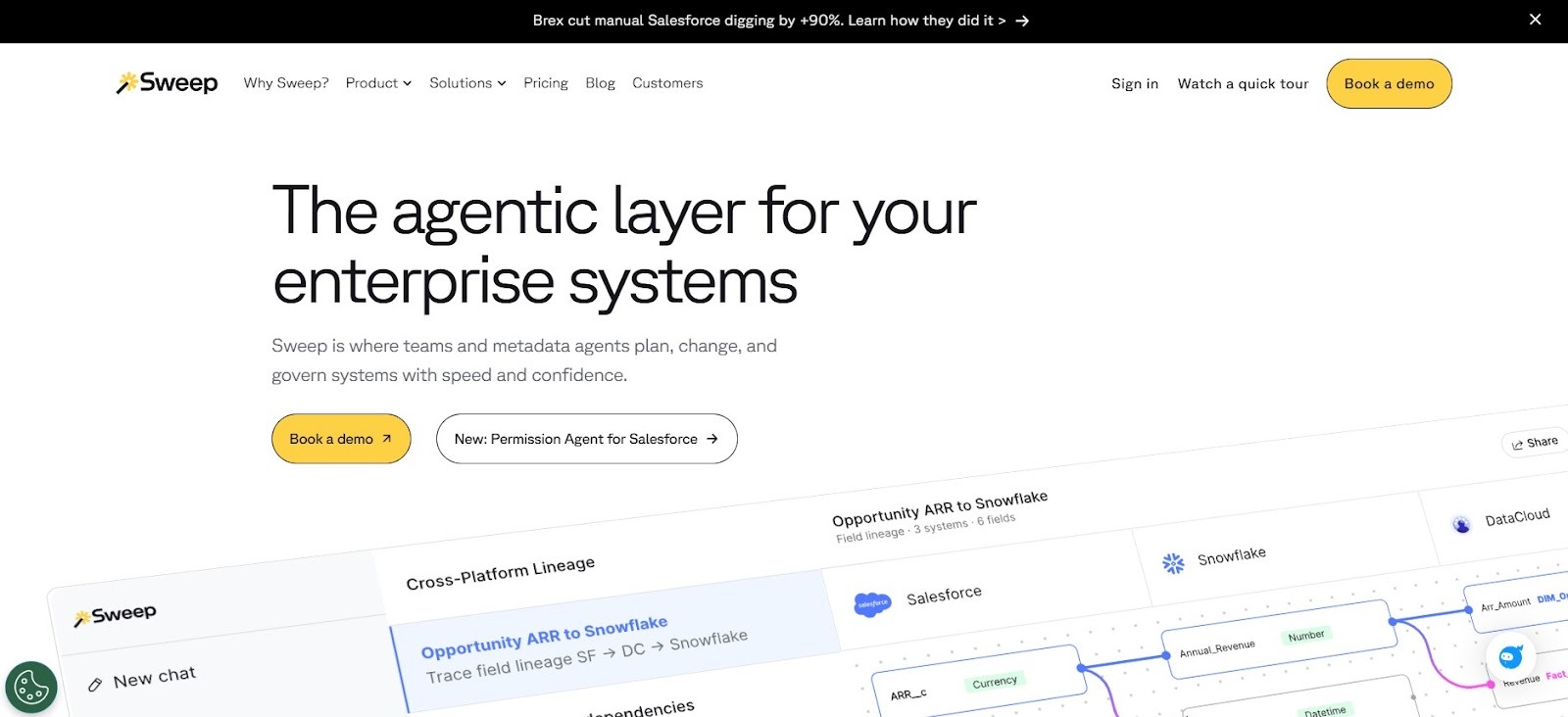Select the Snowflake logo icon

[x=1173, y=563]
